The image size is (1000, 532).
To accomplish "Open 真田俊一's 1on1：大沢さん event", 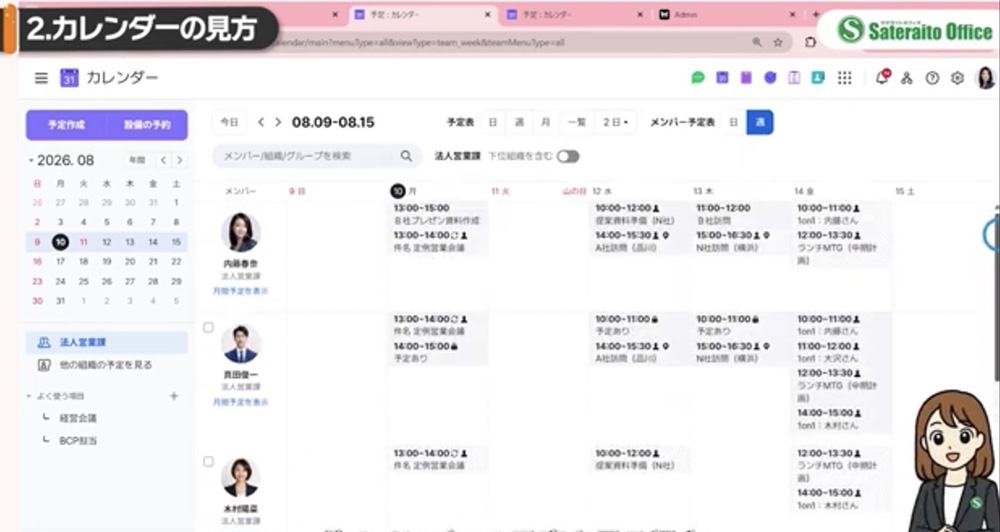I will point(841,352).
